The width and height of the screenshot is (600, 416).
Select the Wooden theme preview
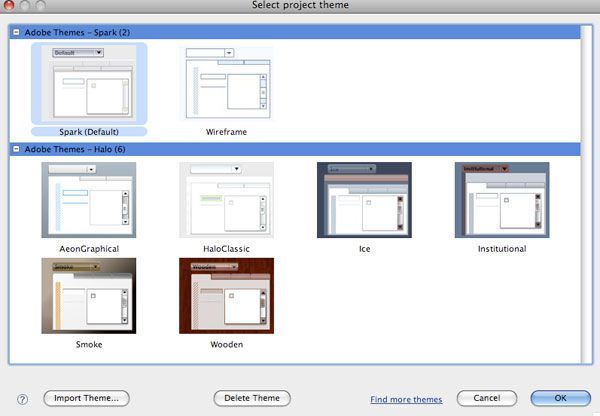click(227, 297)
